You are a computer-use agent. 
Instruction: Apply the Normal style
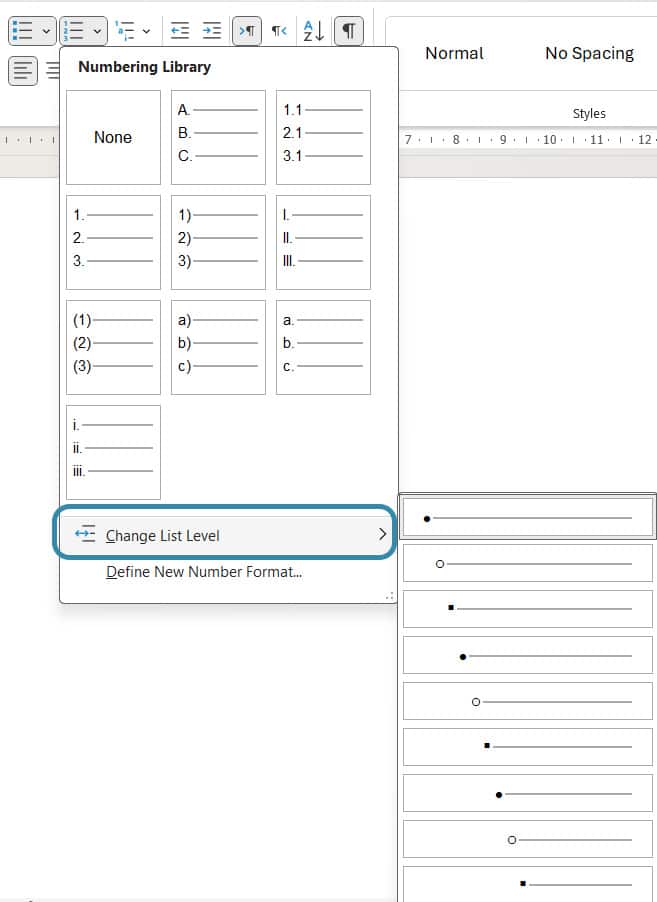(454, 53)
